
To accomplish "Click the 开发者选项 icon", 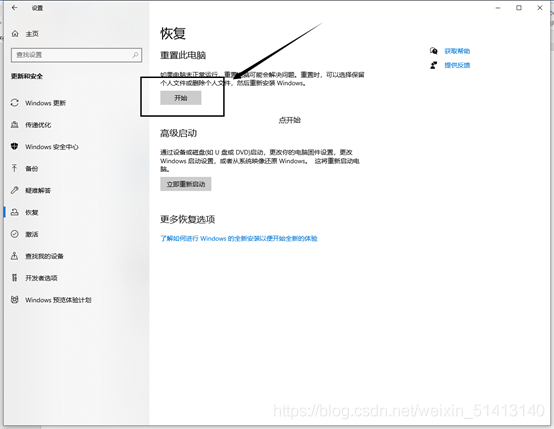I will [x=14, y=278].
